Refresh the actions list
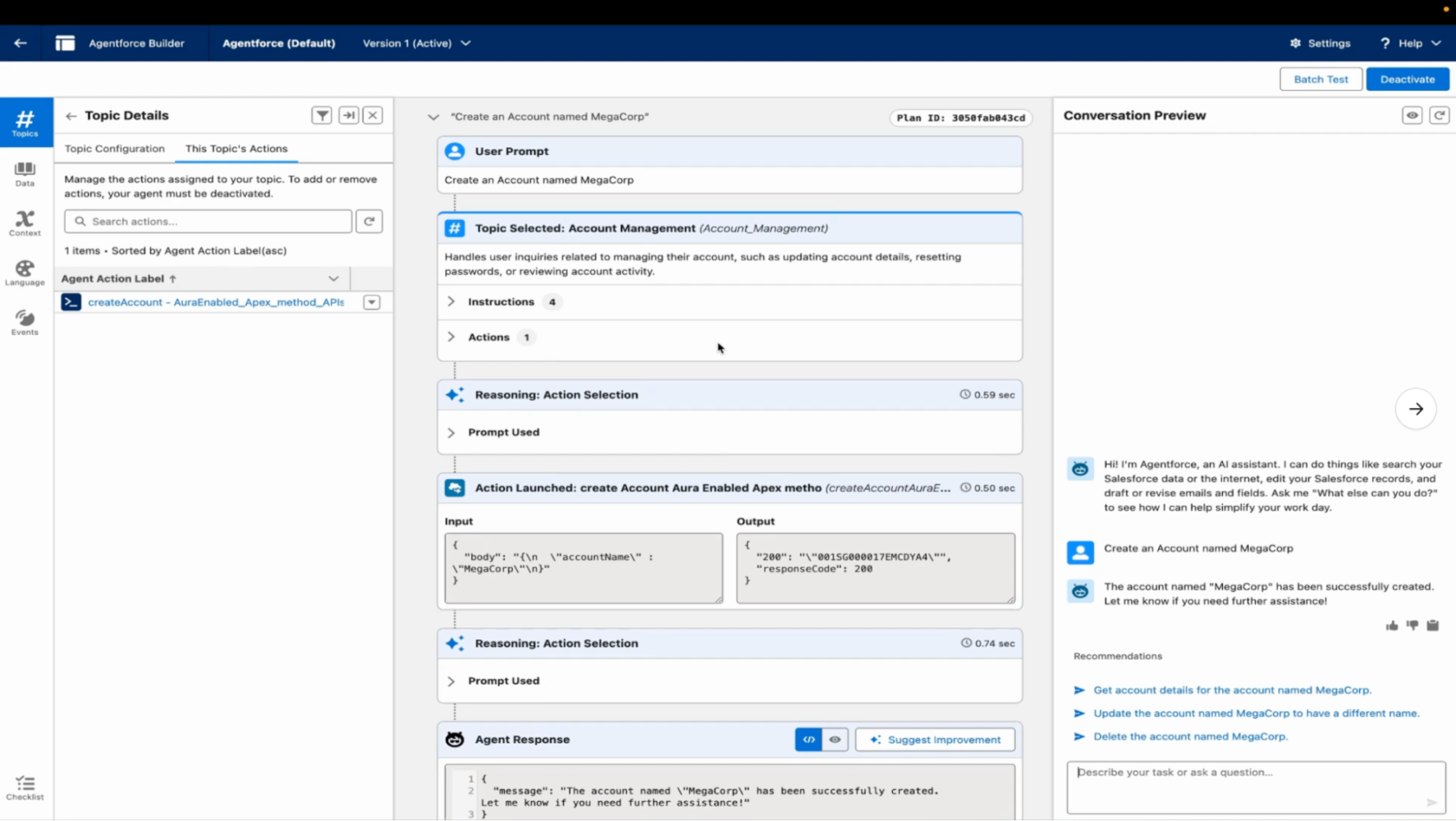 click(x=369, y=222)
